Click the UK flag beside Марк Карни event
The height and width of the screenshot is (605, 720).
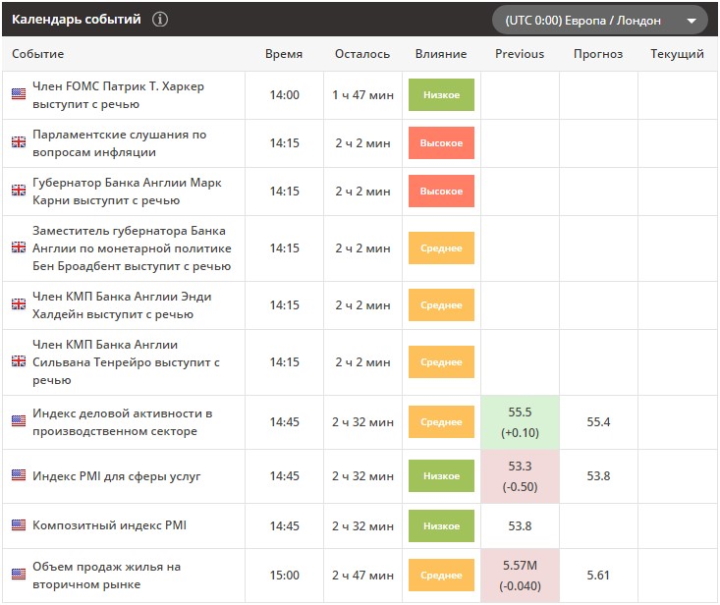(x=18, y=191)
